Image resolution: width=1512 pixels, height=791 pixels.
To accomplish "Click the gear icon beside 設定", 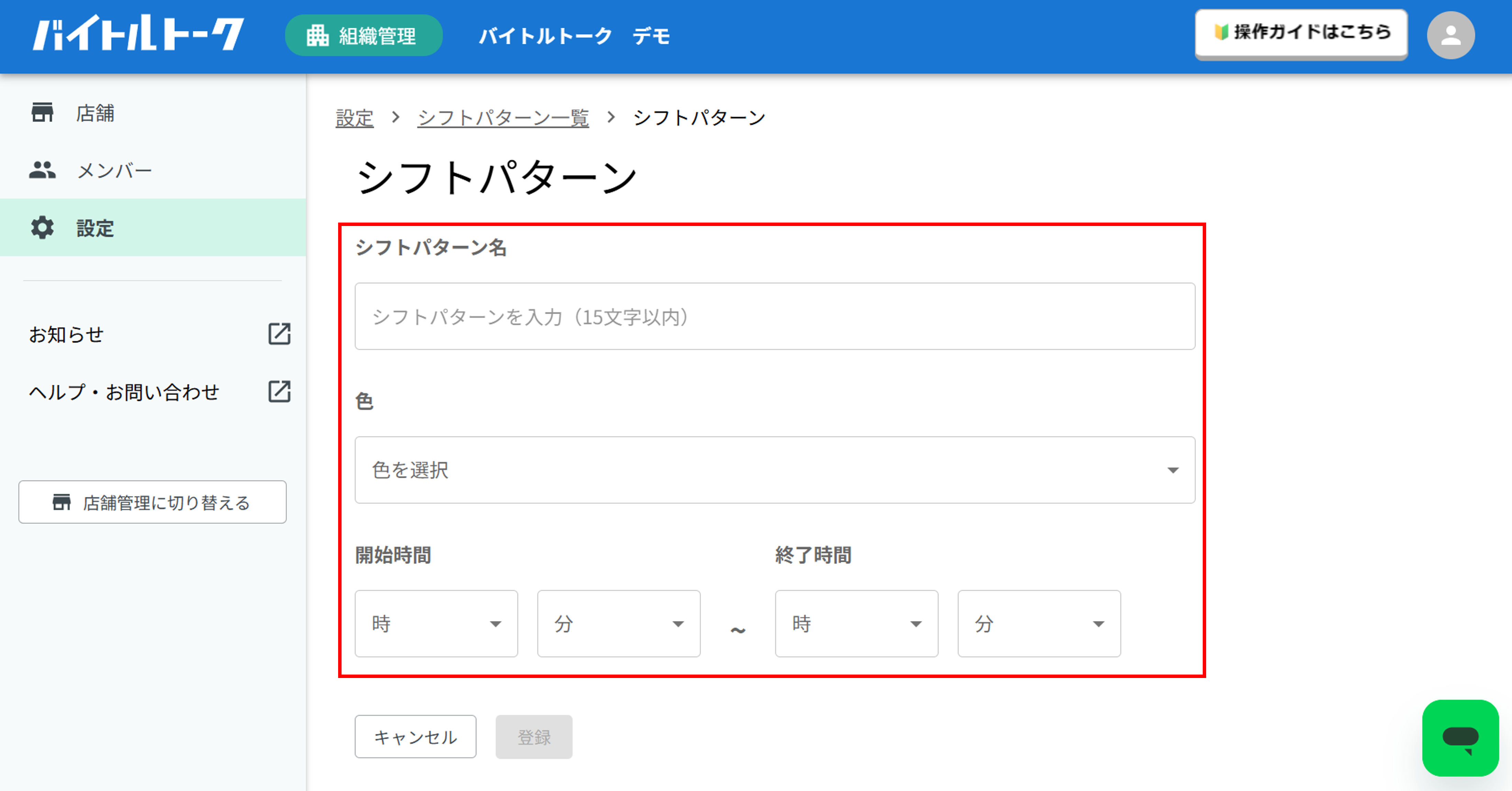I will pos(42,228).
